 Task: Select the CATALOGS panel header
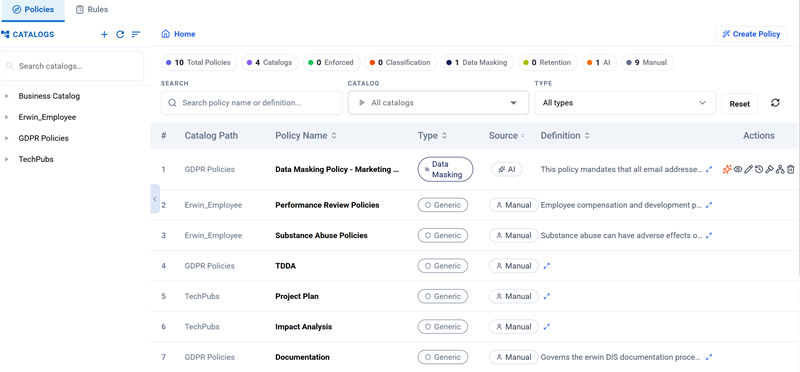click(28, 34)
